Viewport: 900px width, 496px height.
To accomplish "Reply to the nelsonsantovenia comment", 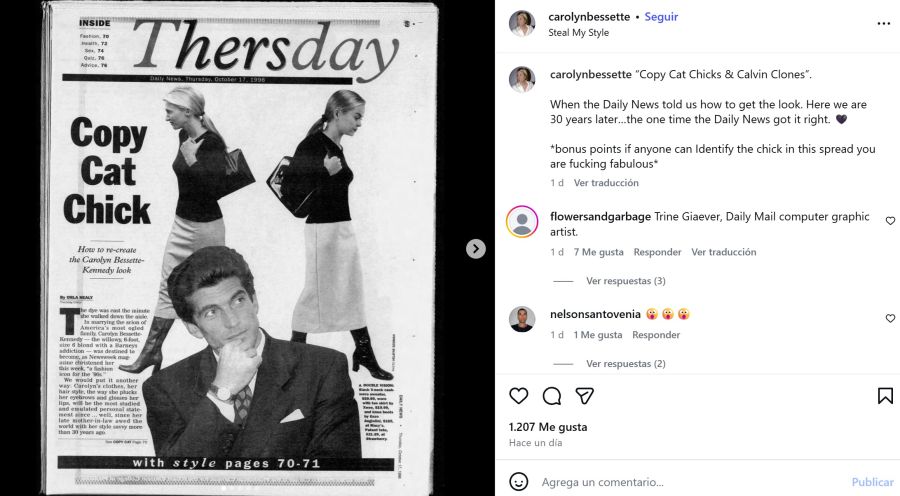I will (656, 335).
